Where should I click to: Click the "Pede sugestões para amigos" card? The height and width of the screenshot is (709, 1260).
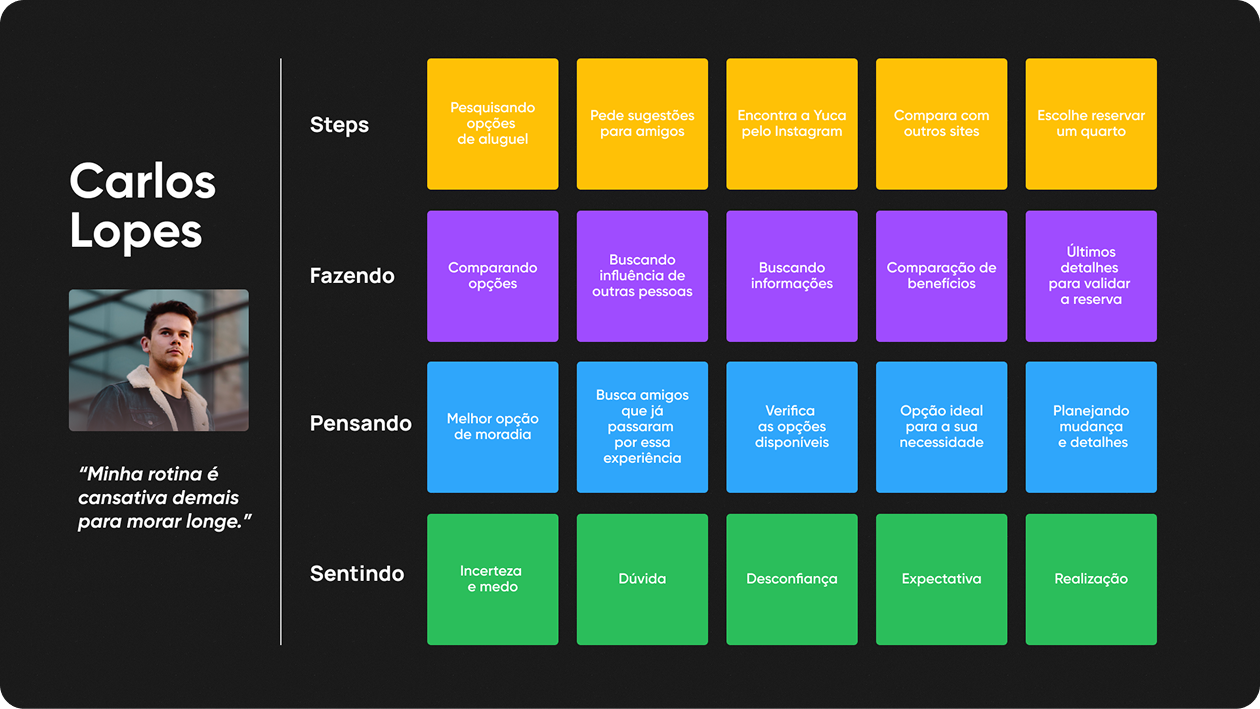click(x=642, y=124)
